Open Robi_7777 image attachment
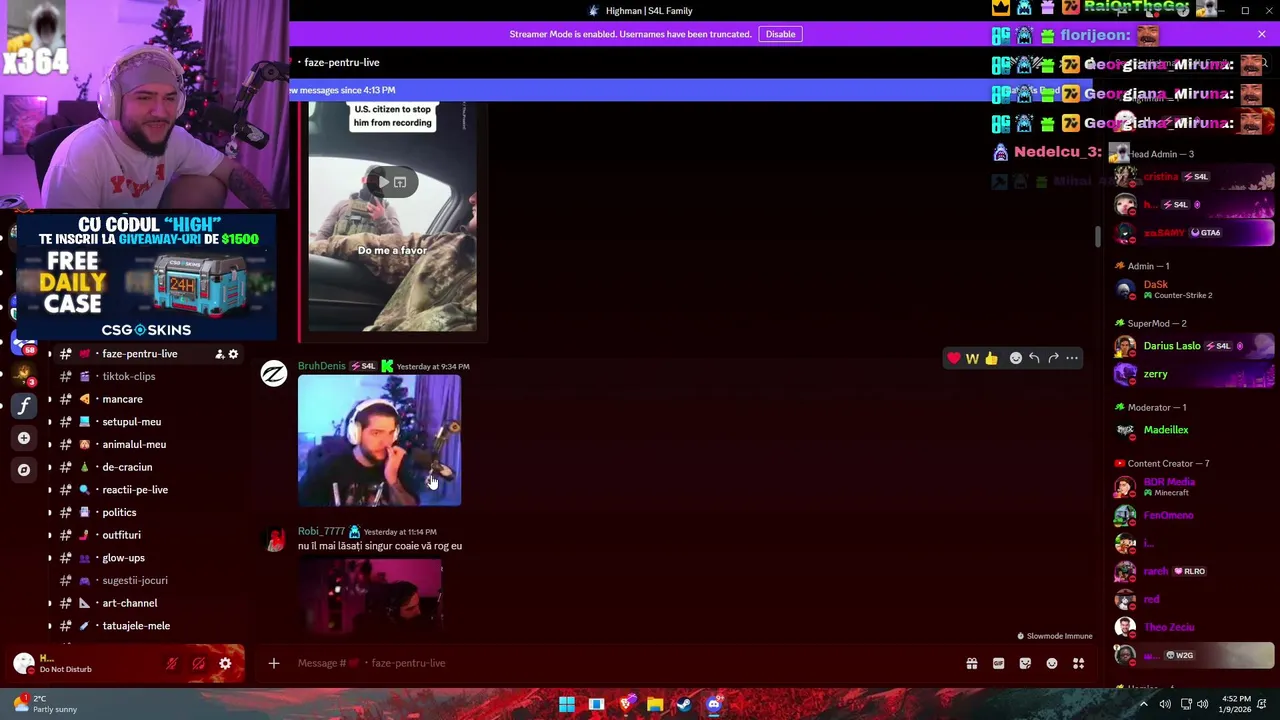 tap(370, 597)
